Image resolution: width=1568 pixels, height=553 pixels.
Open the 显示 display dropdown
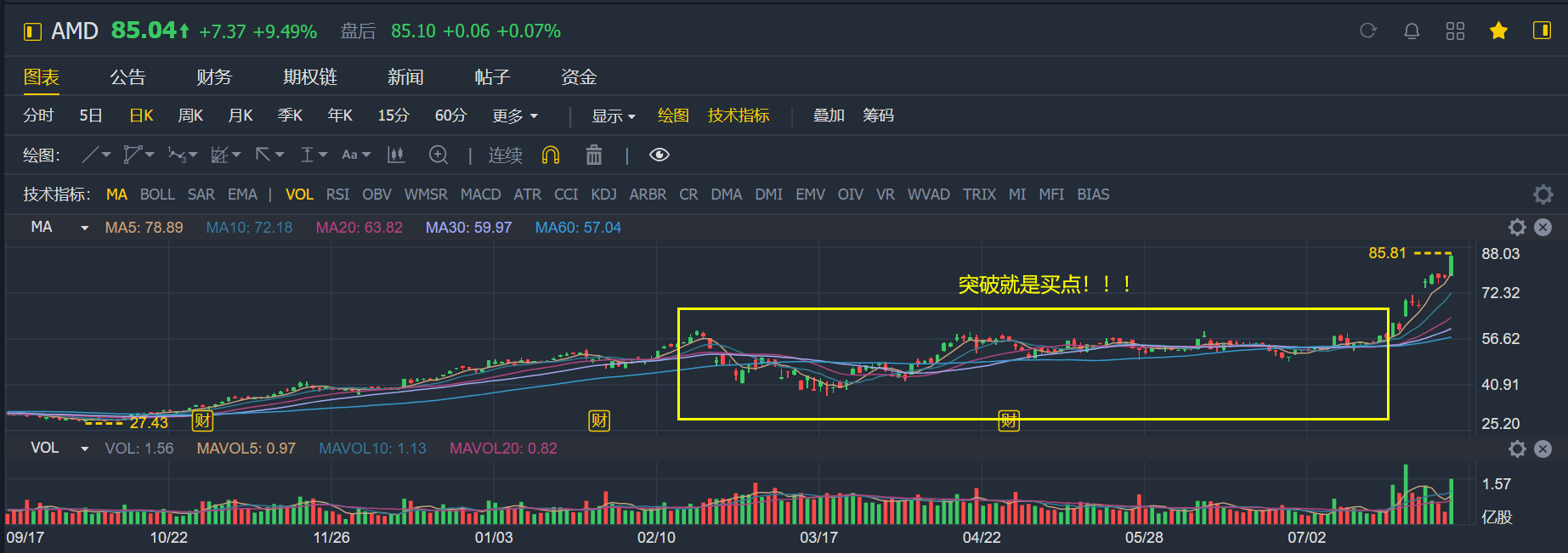pos(614,116)
